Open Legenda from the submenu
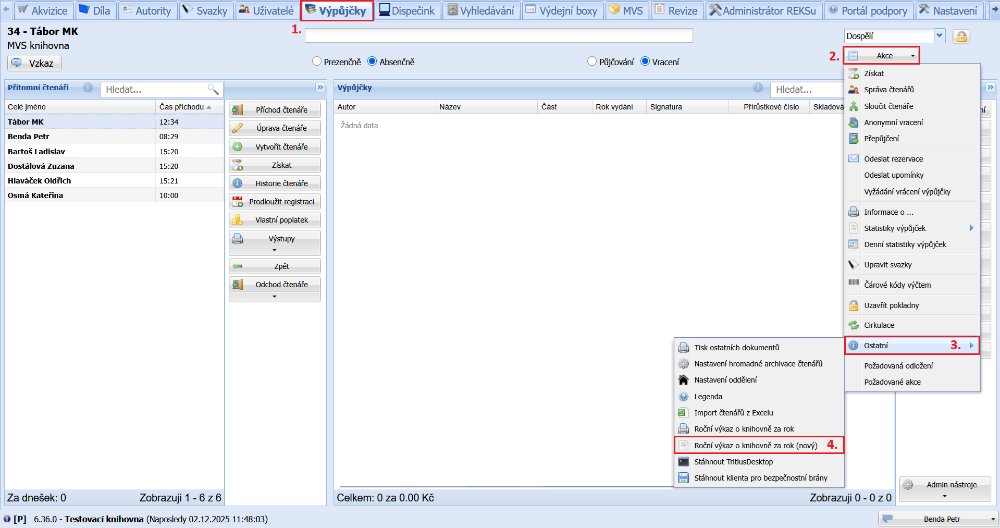The image size is (1000, 528). (708, 396)
